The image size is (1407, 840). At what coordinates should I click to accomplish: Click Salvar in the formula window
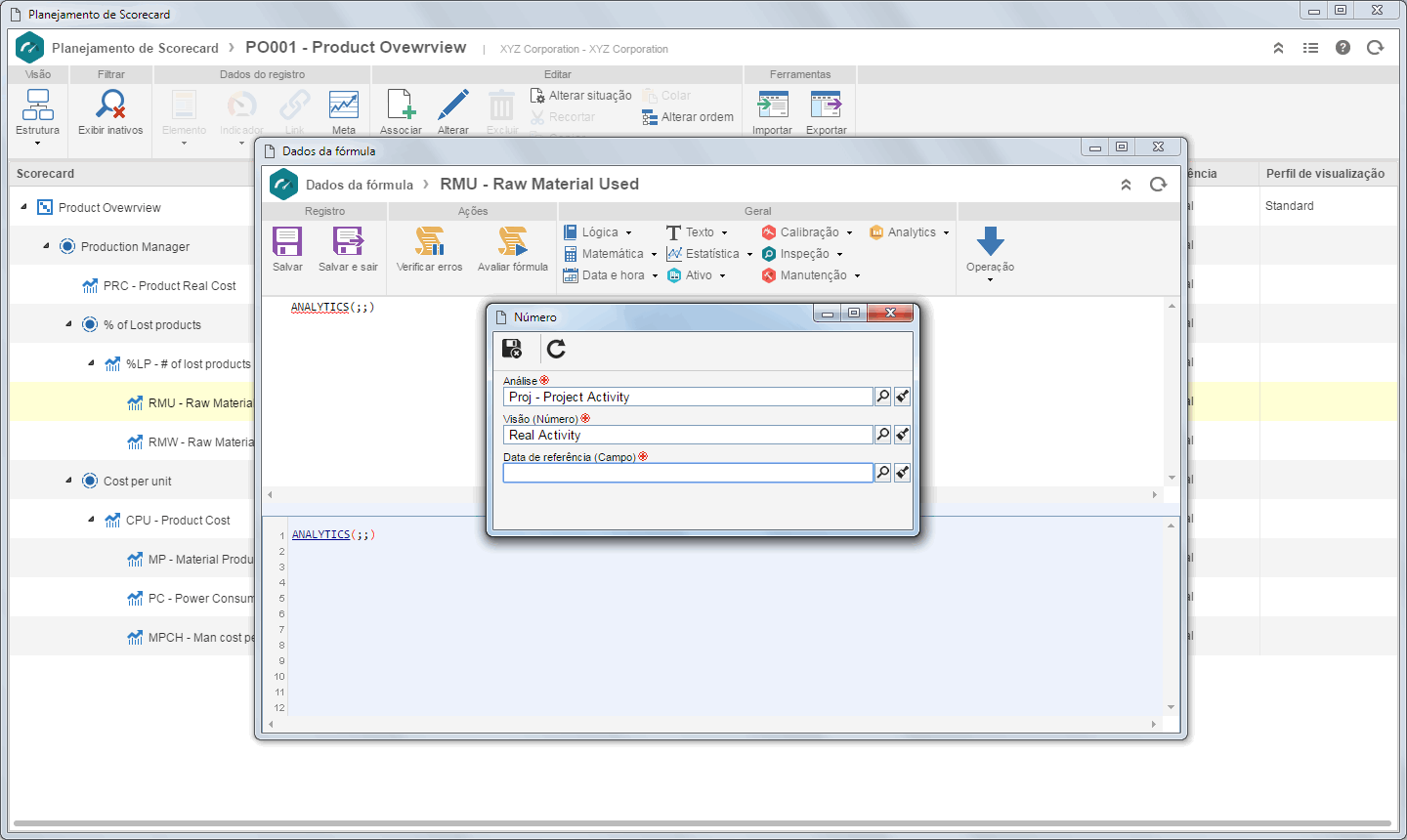click(x=287, y=249)
